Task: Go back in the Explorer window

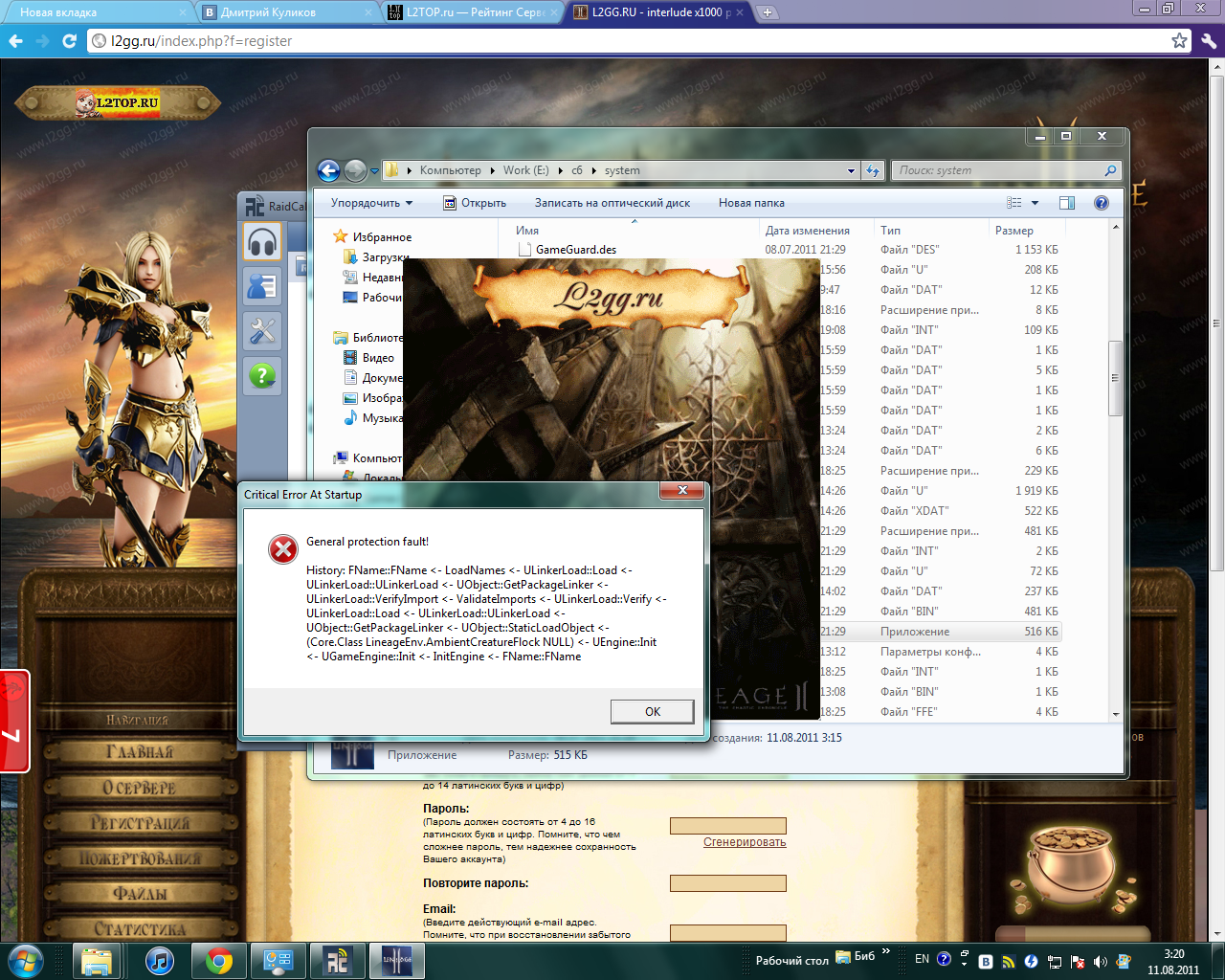Action: [328, 170]
